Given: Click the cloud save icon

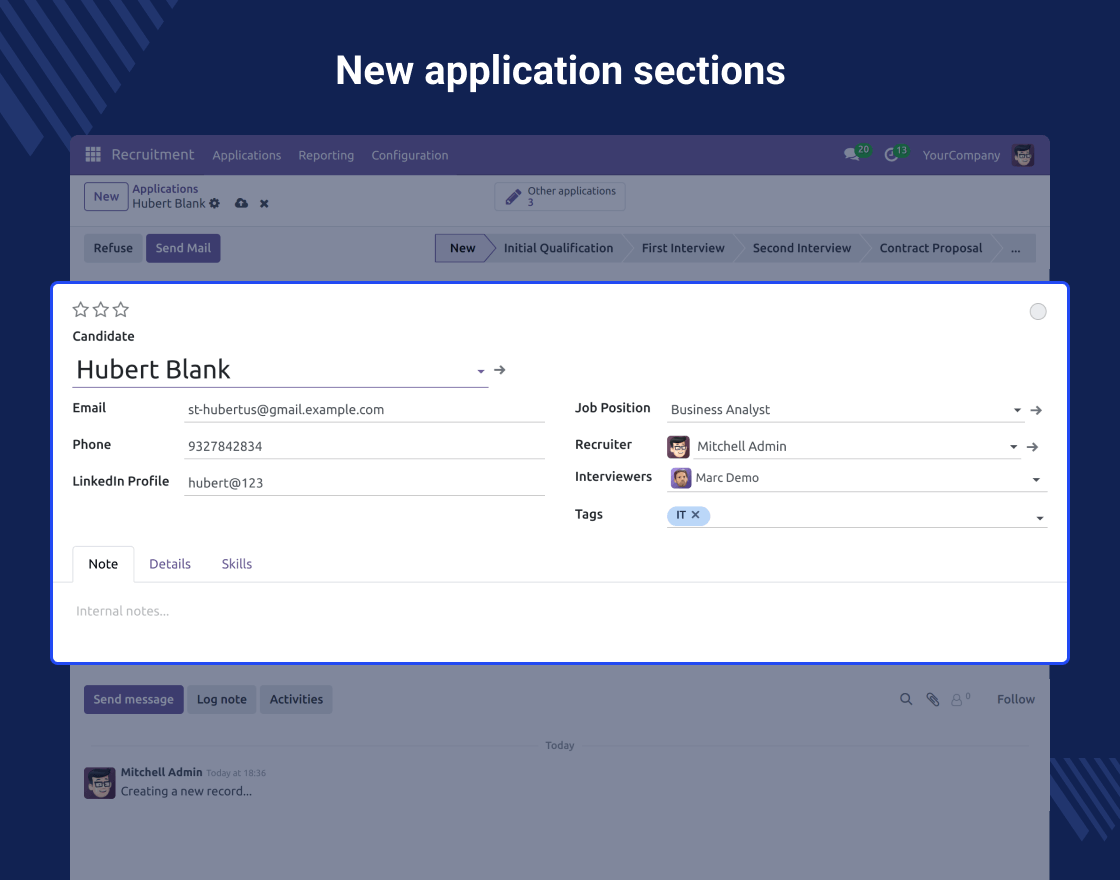Looking at the screenshot, I should point(241,204).
